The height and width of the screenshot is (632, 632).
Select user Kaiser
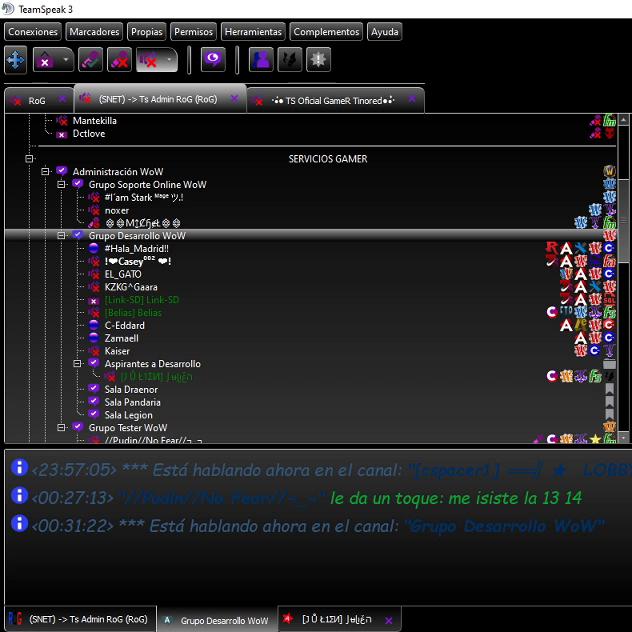pyautogui.click(x=117, y=351)
